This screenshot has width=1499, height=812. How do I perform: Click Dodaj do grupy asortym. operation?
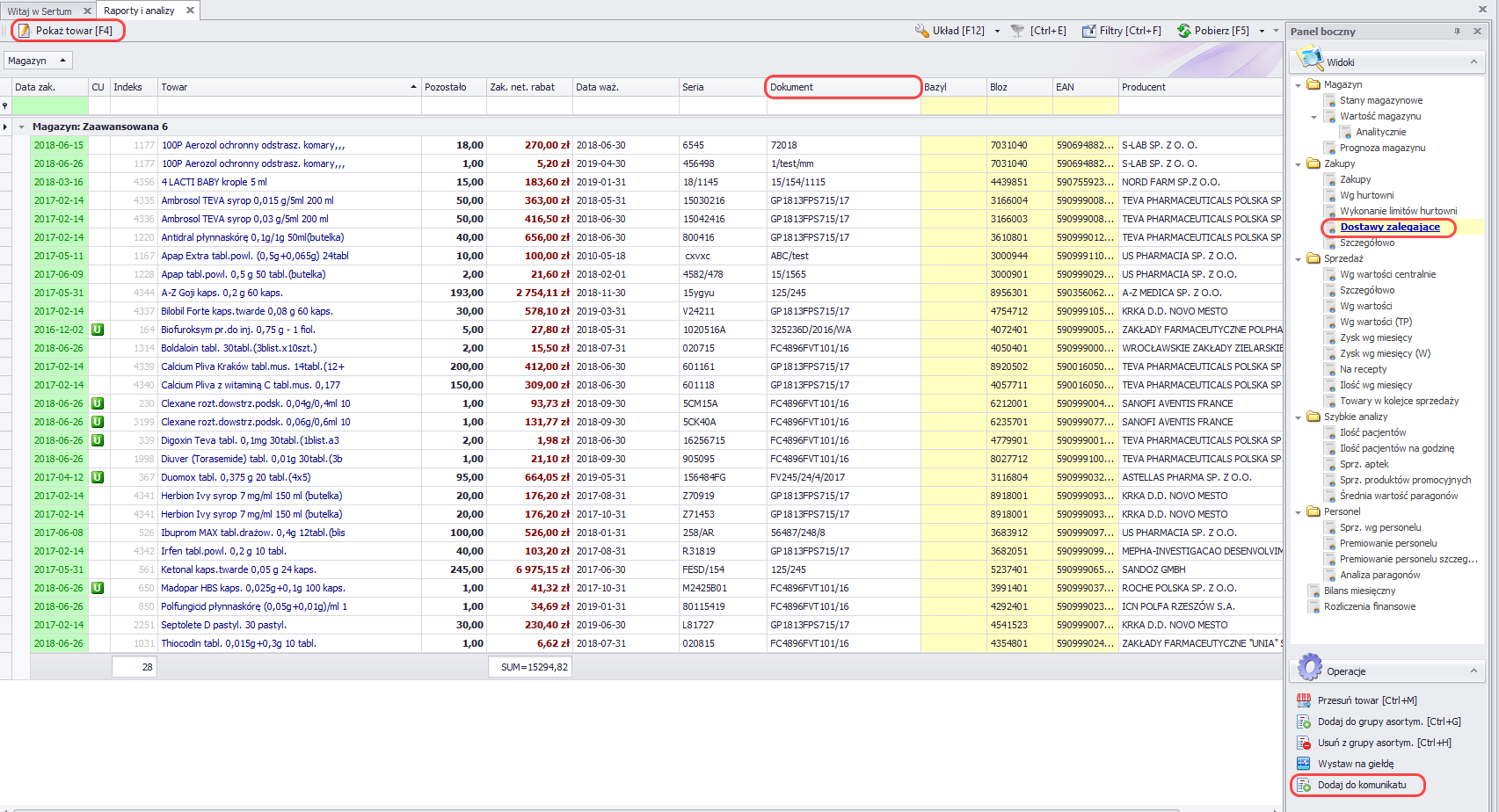[x=1304, y=721]
